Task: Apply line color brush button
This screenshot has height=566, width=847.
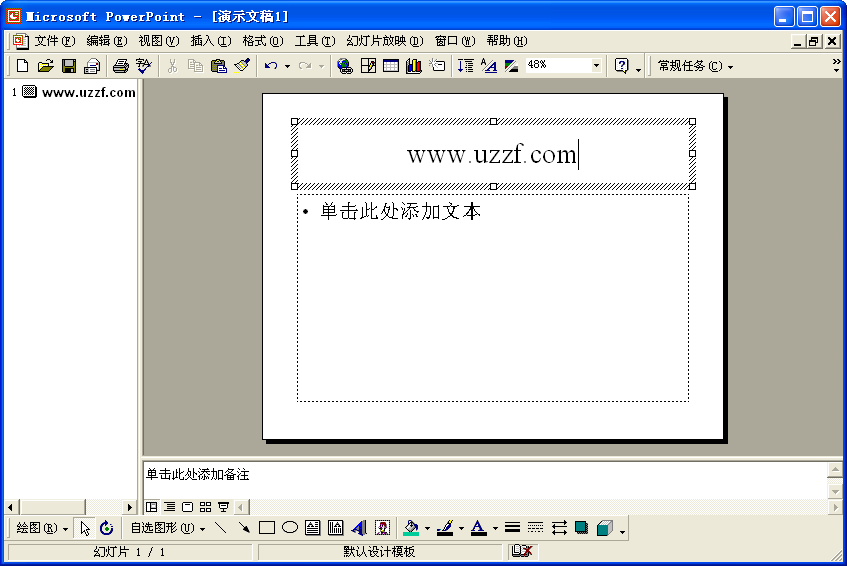Action: 445,528
